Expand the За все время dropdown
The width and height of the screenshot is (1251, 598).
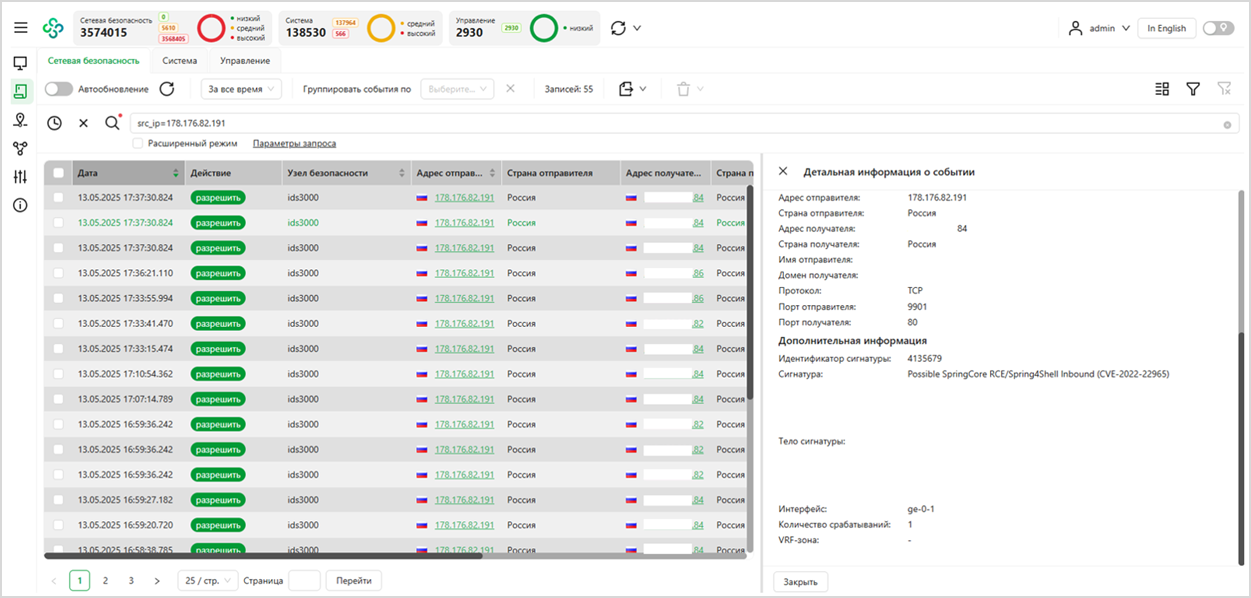(x=241, y=89)
